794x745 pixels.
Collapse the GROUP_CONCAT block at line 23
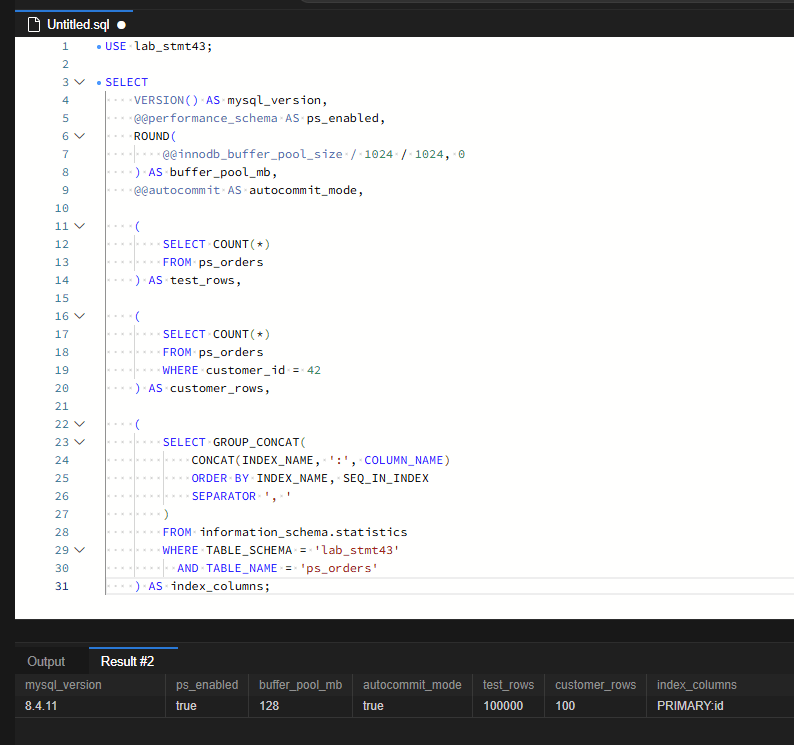(80, 442)
